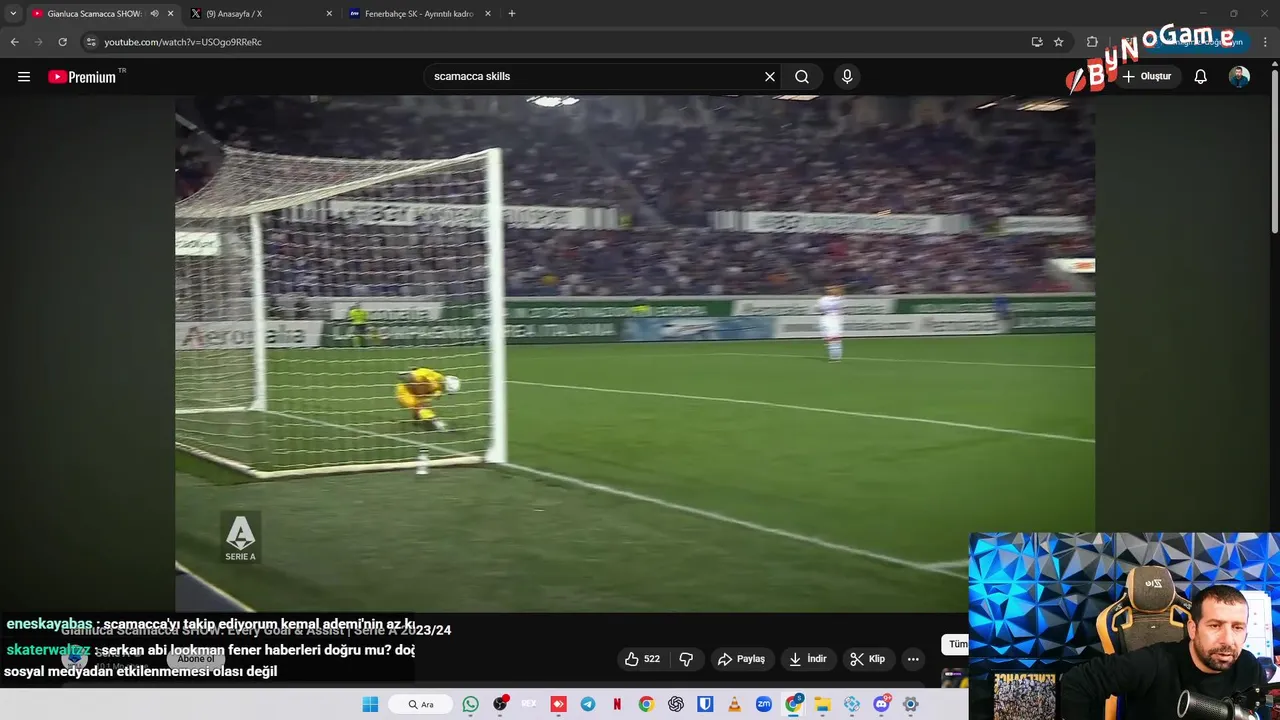Start voice search with the microphone
Image resolution: width=1280 pixels, height=720 pixels.
847,77
